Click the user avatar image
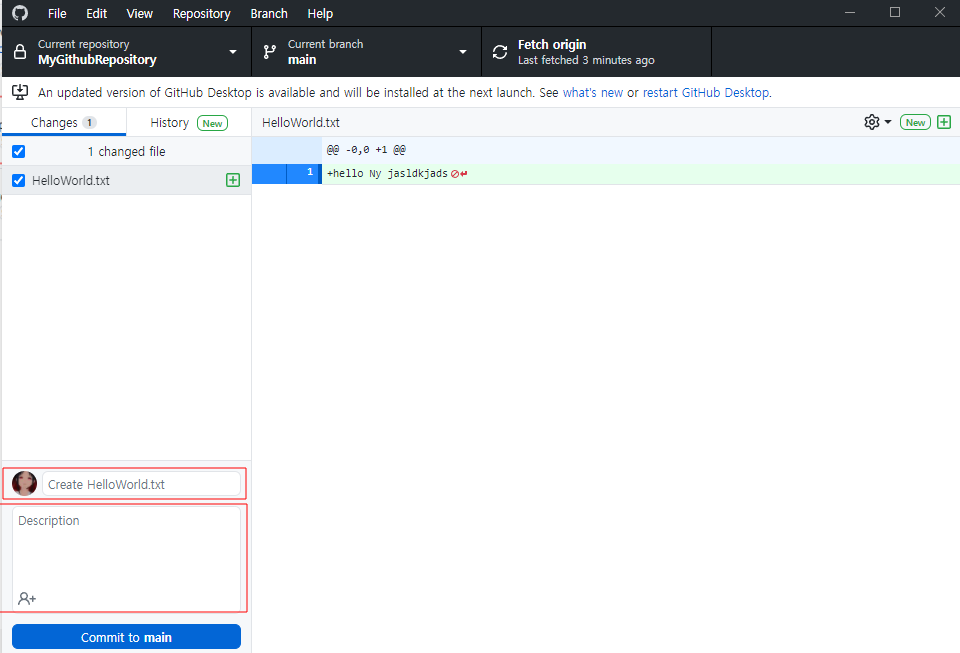 [x=24, y=483]
